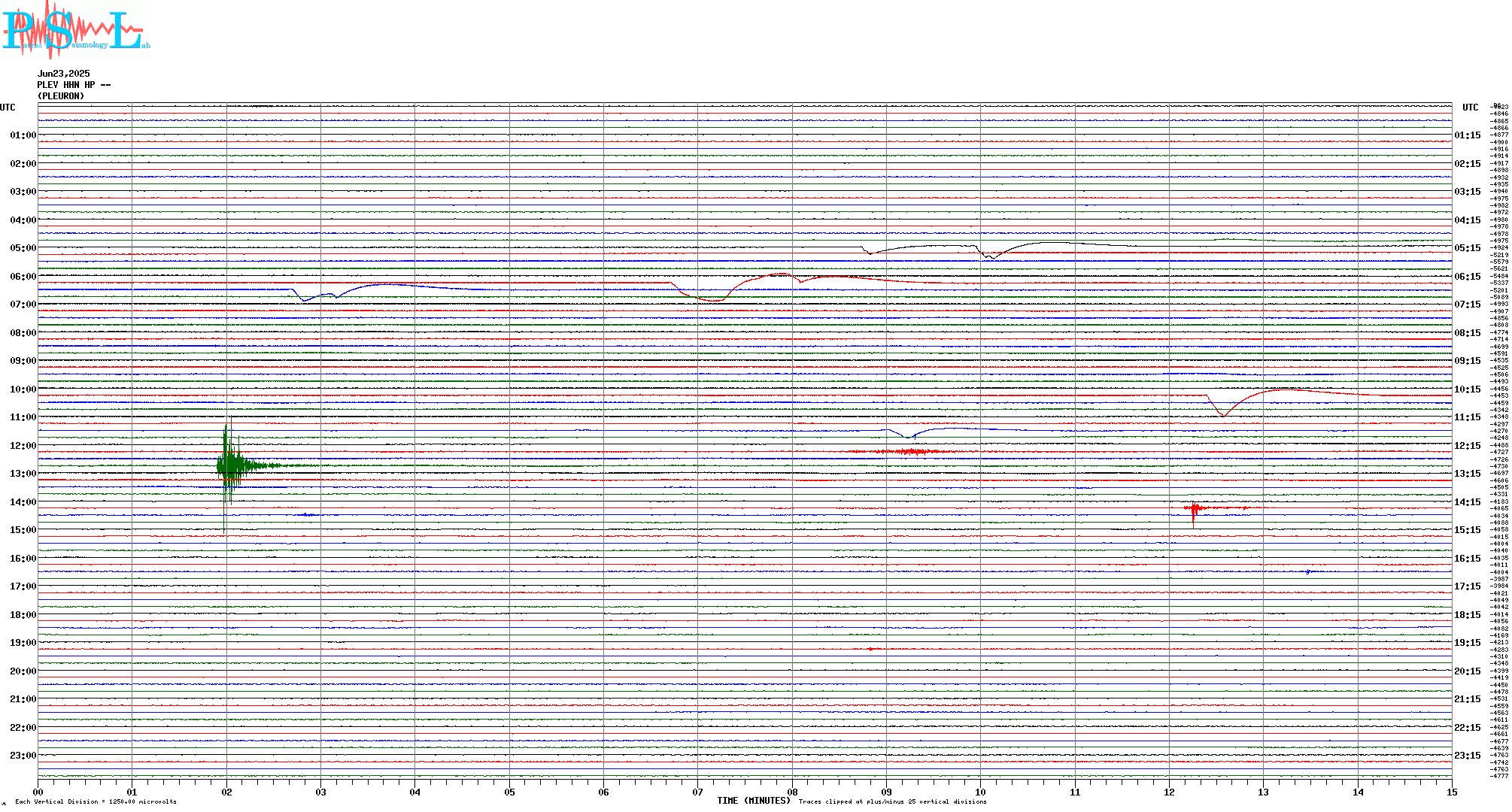Click the 13:00 hour label on left

[23, 474]
